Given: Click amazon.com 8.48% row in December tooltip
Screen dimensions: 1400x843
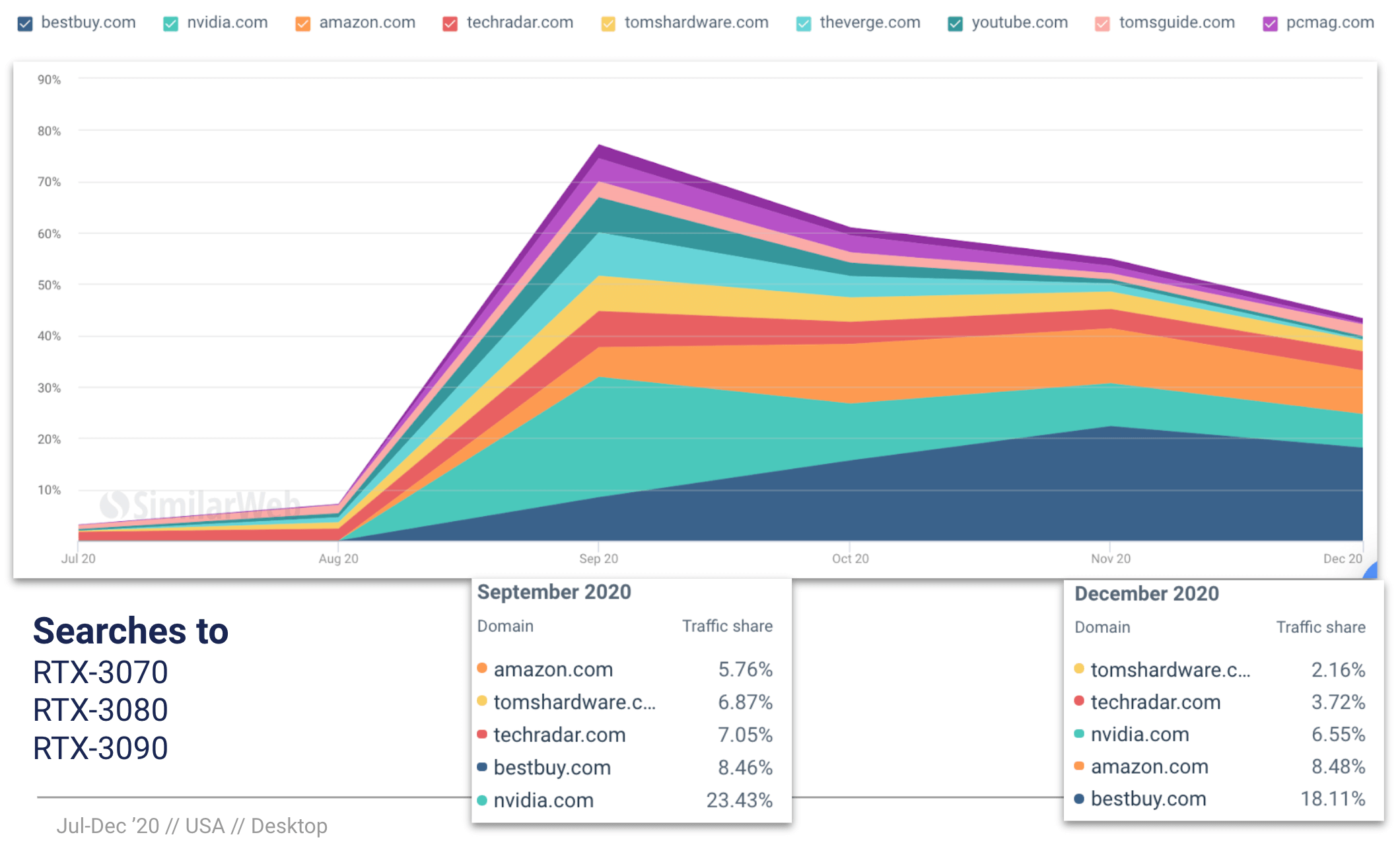Looking at the screenshot, I should click(x=1220, y=766).
